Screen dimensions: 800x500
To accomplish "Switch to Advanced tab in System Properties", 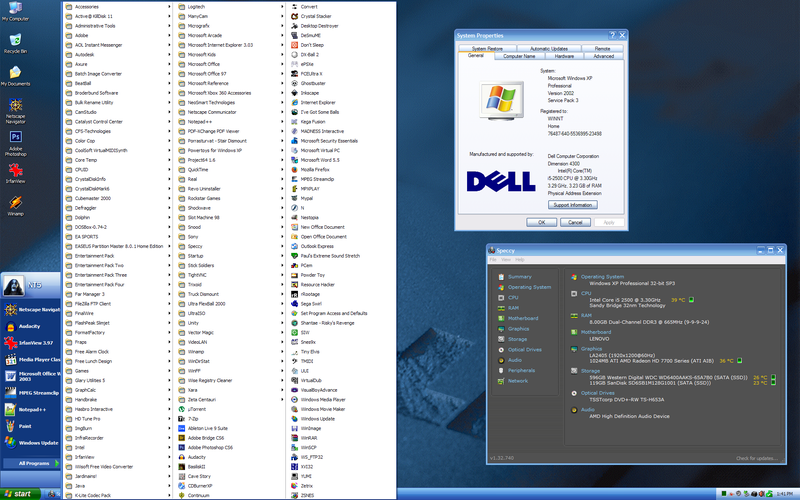I will (x=604, y=56).
